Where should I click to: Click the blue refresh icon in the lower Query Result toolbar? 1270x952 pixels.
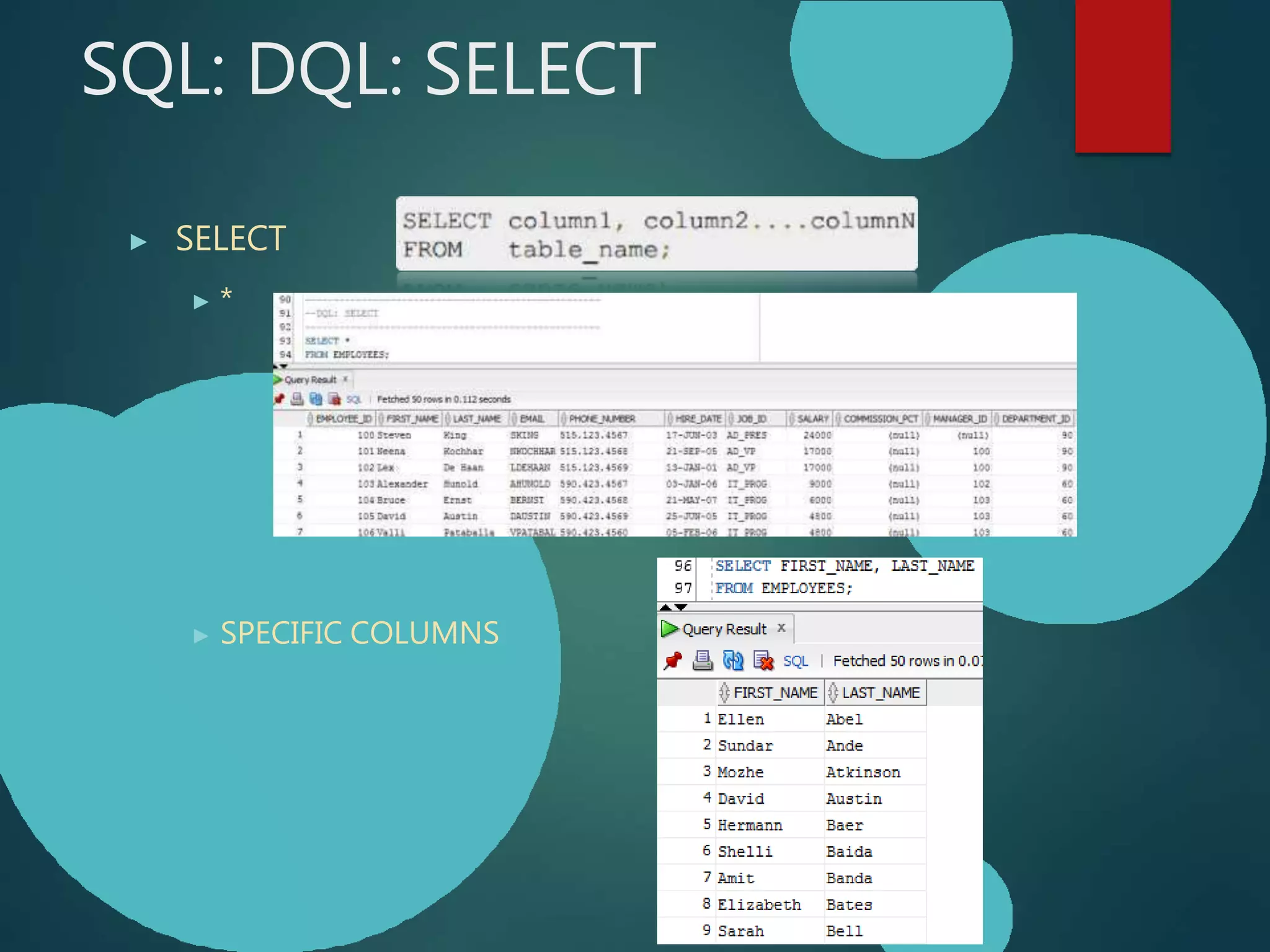[733, 661]
